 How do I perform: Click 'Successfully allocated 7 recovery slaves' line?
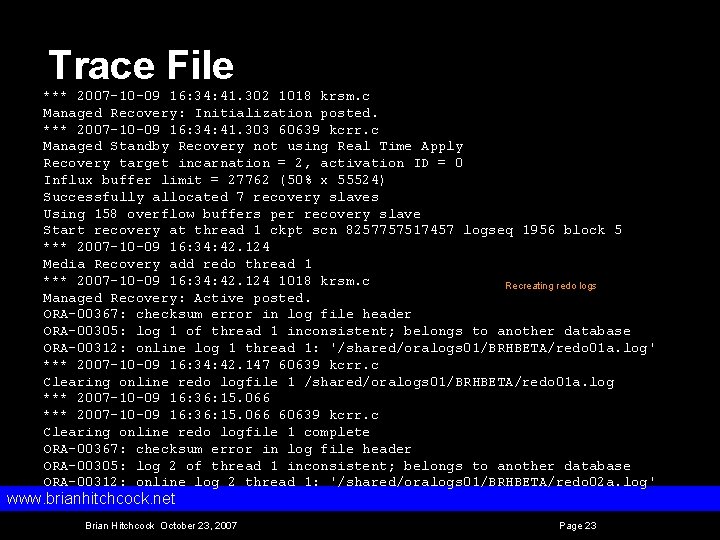(x=211, y=197)
